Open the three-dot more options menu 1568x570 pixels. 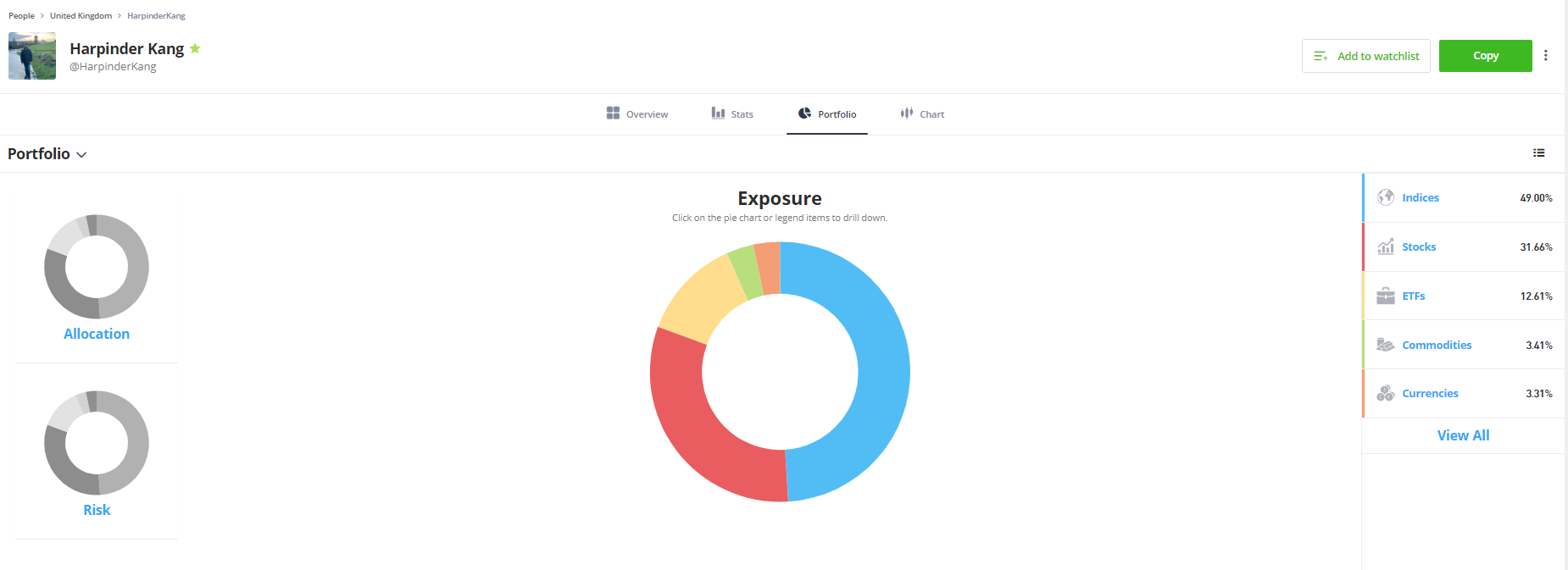pyautogui.click(x=1546, y=55)
